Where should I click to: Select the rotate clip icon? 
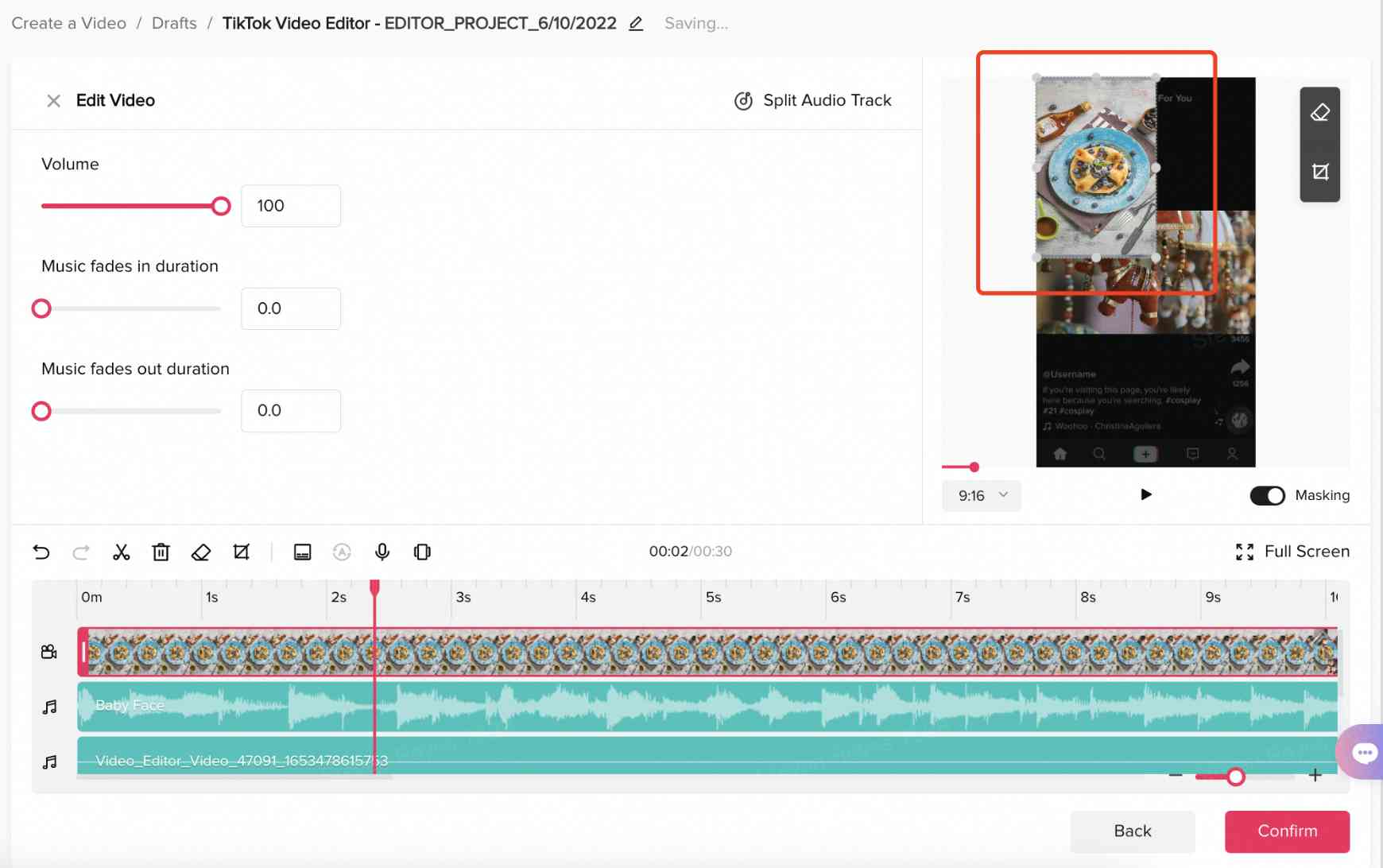tap(421, 552)
